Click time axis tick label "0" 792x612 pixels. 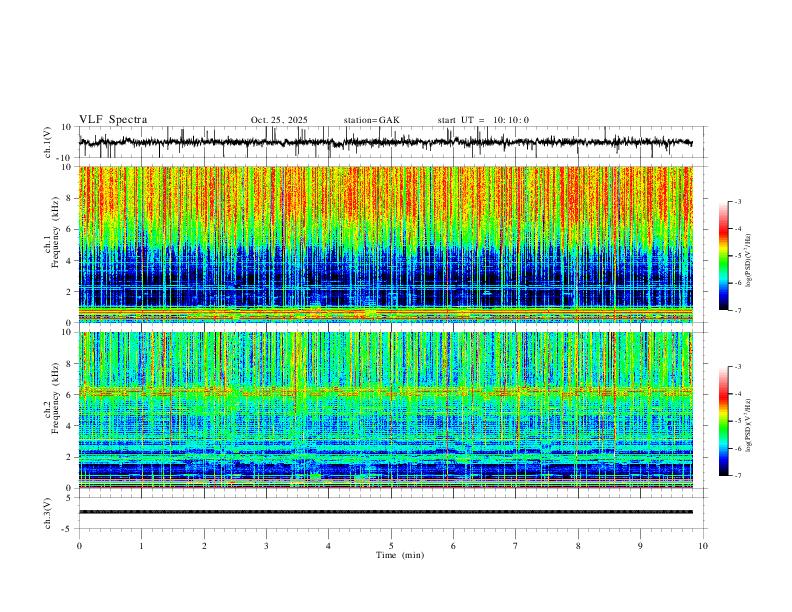(79, 546)
